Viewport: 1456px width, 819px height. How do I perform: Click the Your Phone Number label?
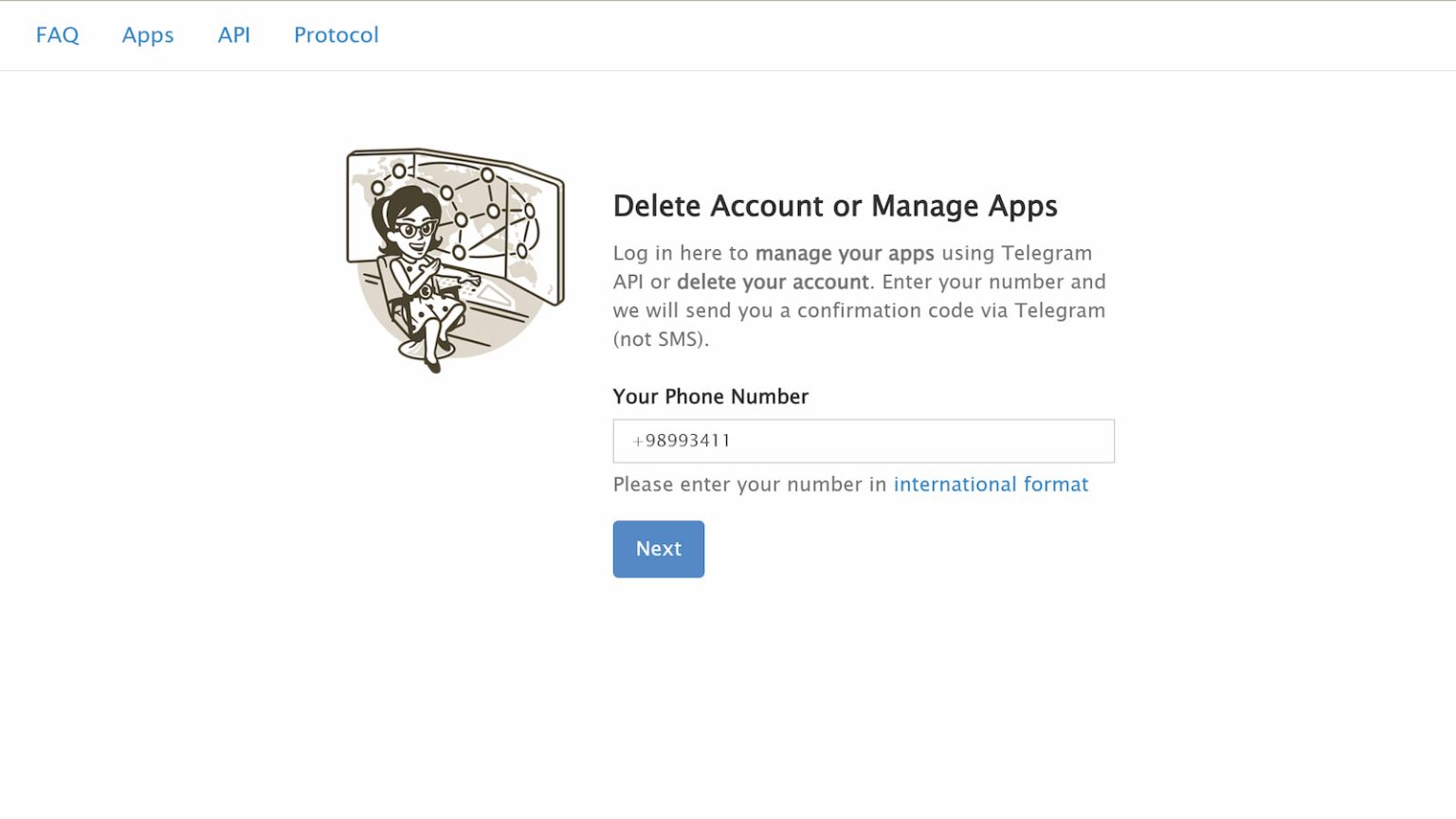[710, 396]
